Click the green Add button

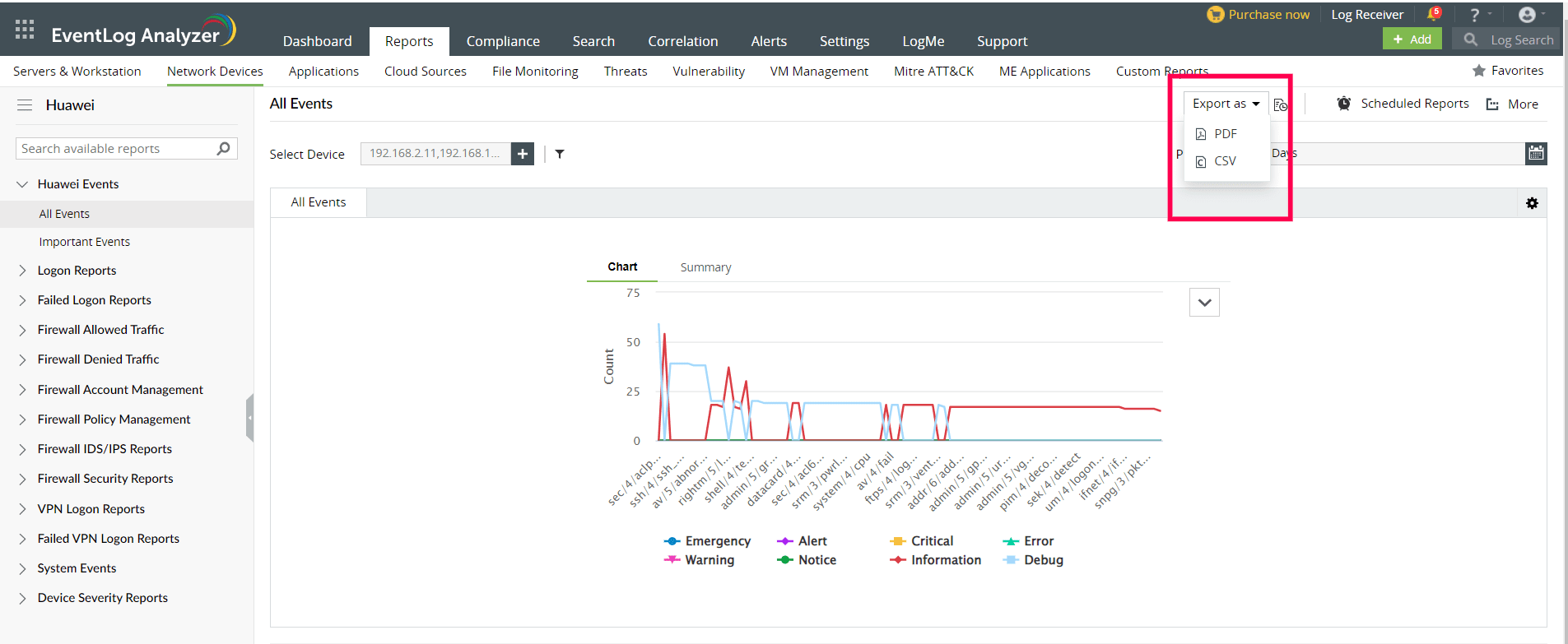point(1412,39)
